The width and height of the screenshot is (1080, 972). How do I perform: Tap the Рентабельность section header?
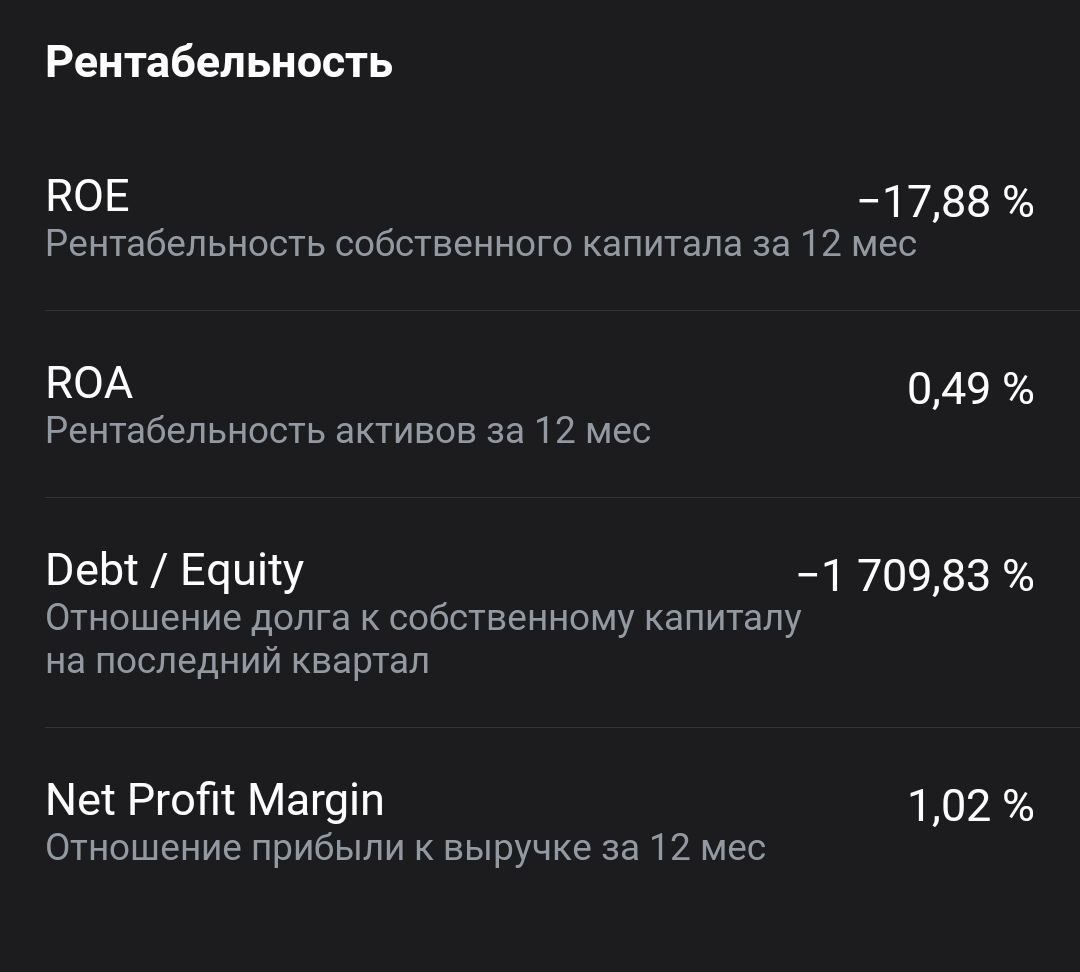coord(219,62)
